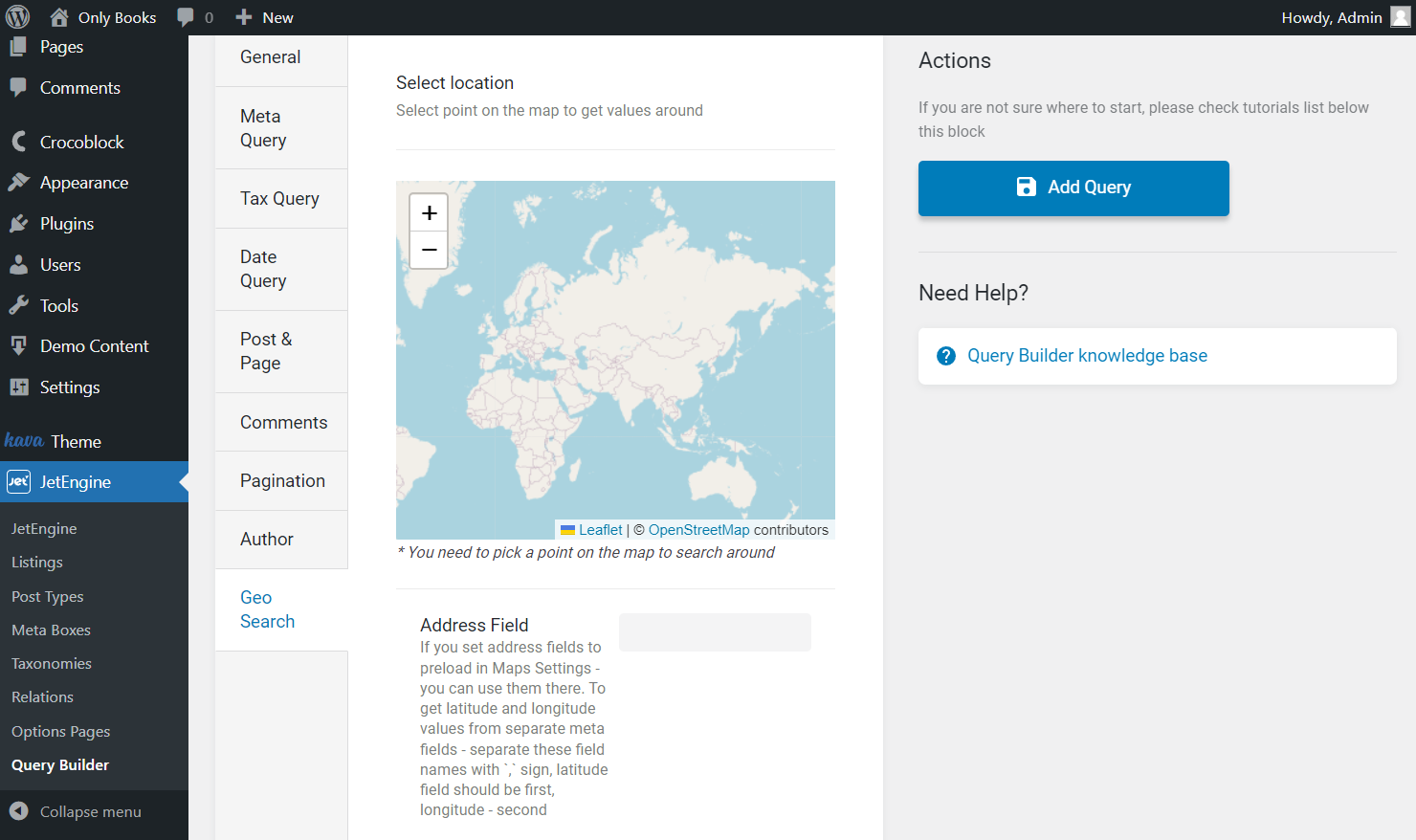Viewport: 1416px width, 840px height.
Task: Click the kava logo of the Theme item
Action: coord(24,440)
